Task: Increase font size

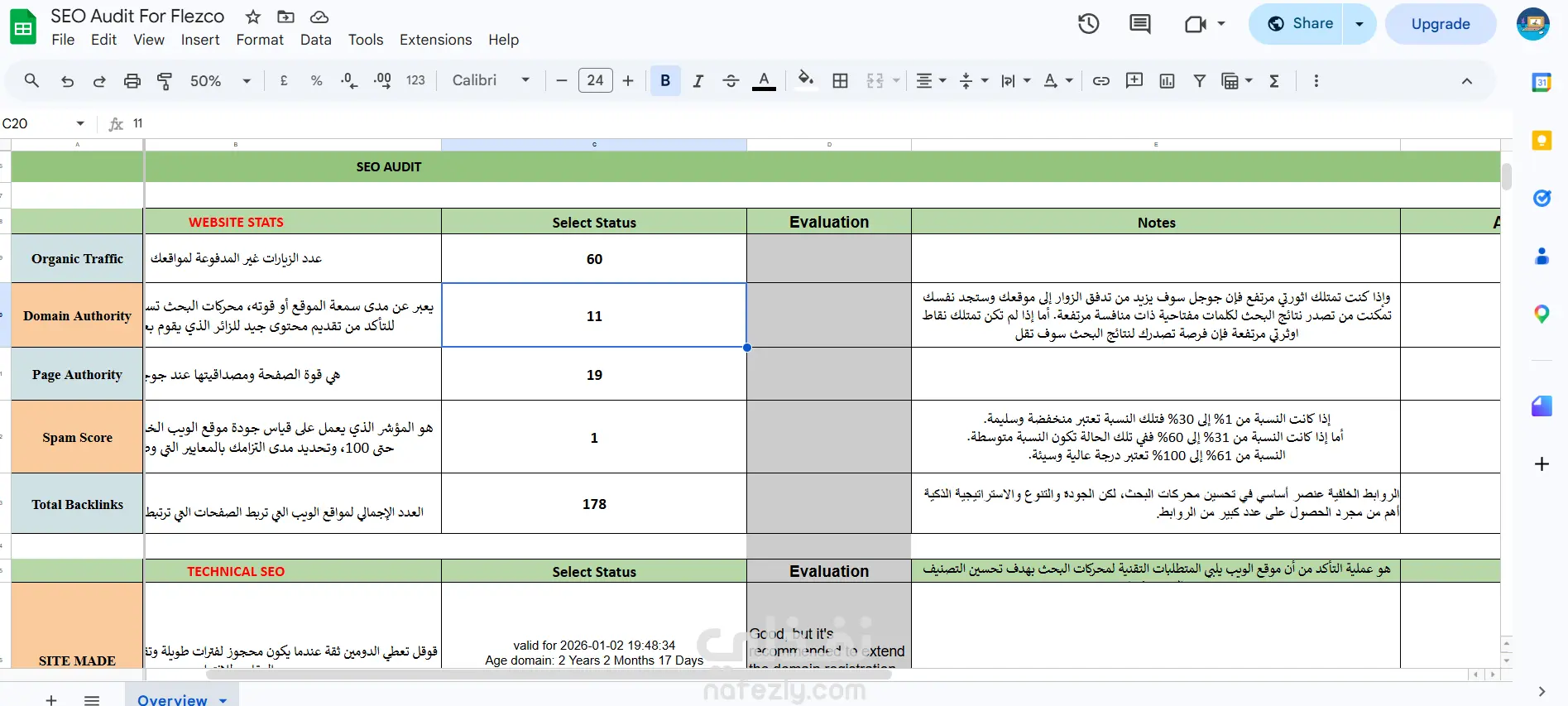Action: 628,80
